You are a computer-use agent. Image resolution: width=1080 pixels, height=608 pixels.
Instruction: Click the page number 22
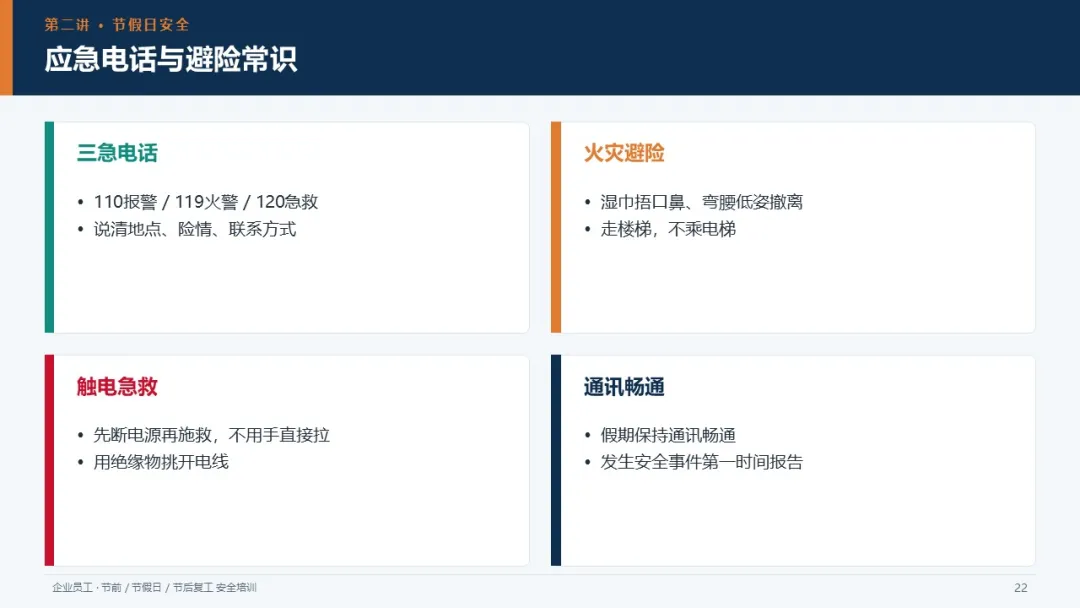click(1021, 587)
